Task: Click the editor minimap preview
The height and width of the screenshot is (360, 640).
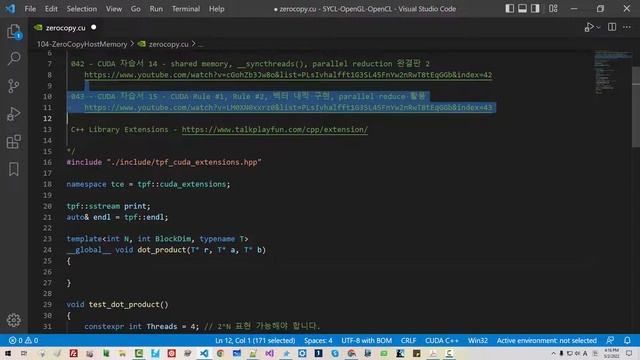Action: (612, 73)
